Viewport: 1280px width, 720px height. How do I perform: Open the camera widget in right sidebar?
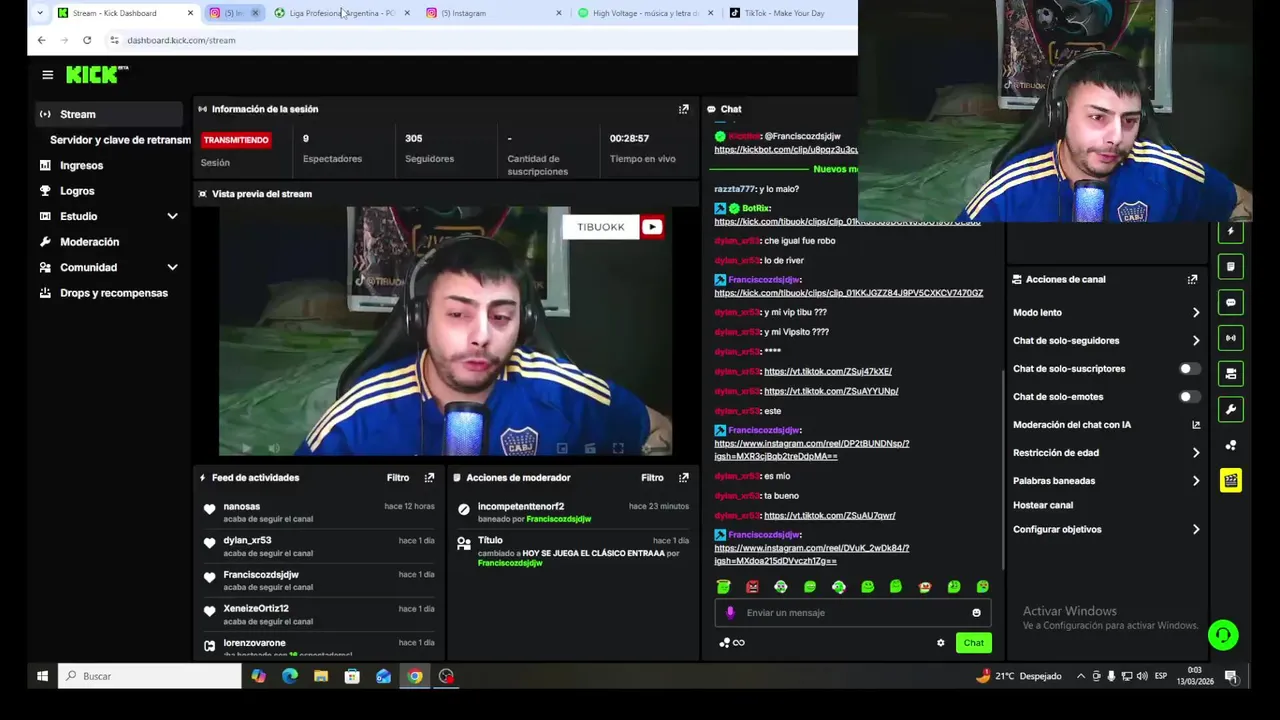pos(1231,374)
